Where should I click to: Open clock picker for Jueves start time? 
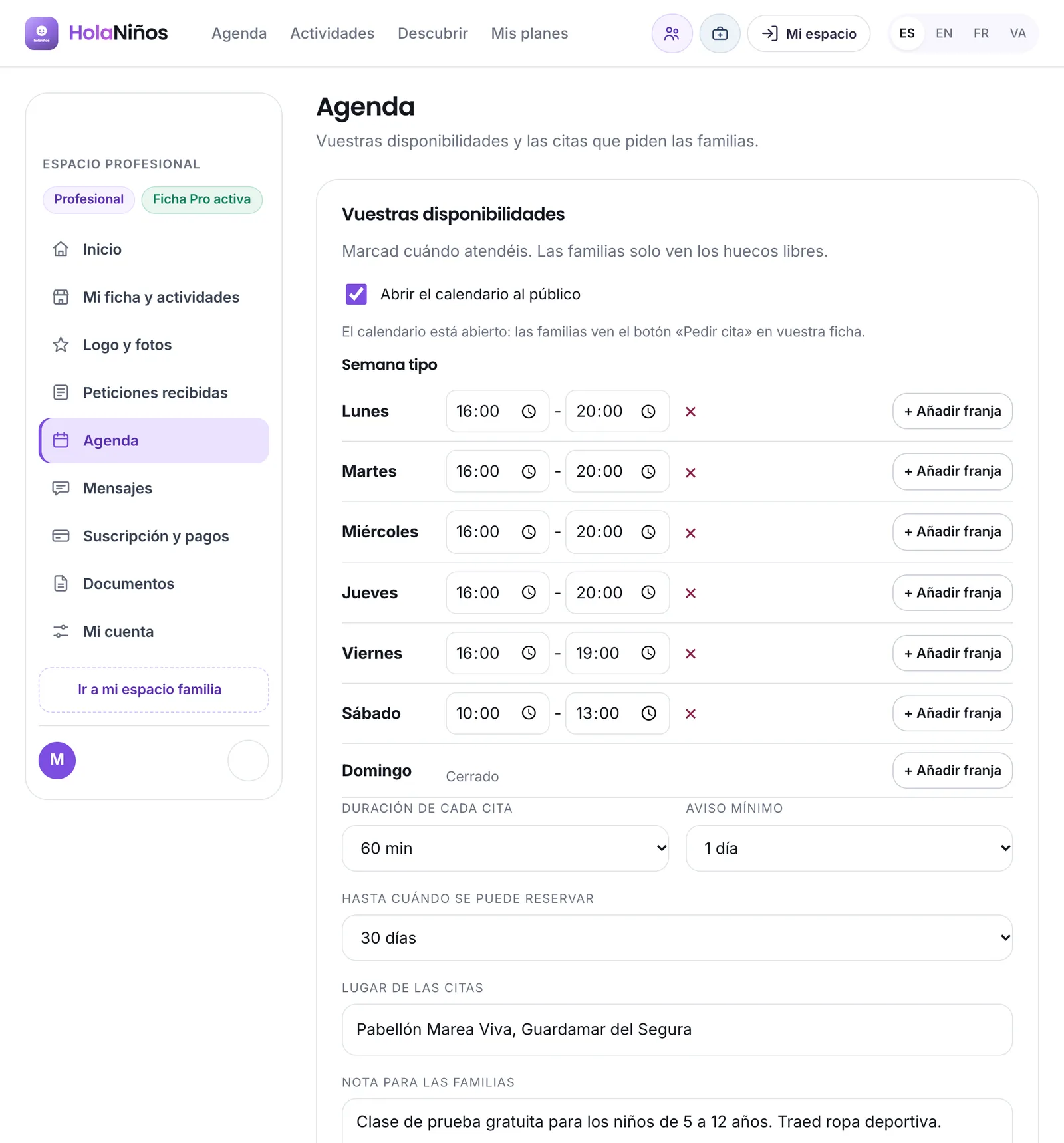pos(529,592)
